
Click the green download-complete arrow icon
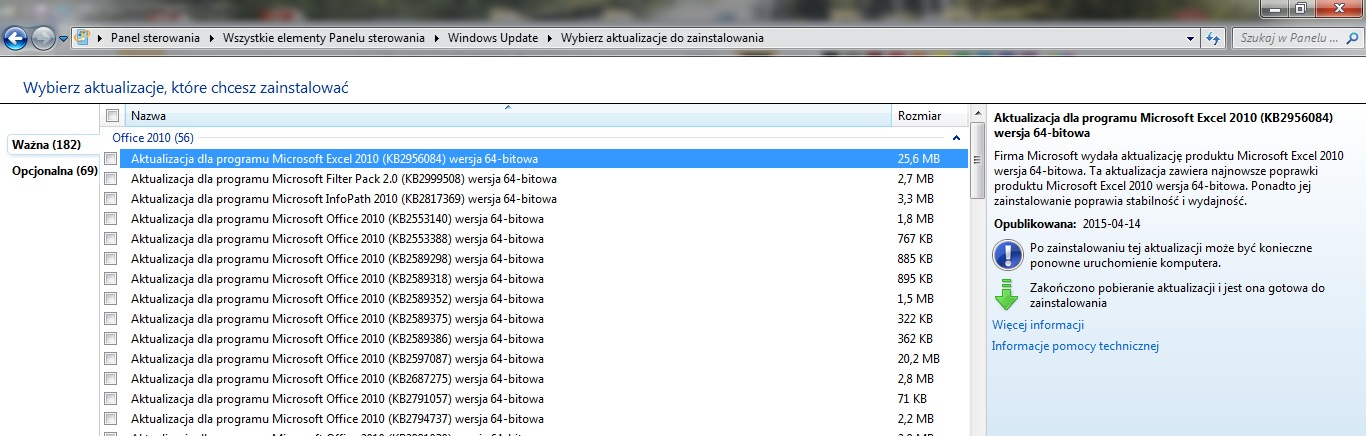(x=1006, y=295)
